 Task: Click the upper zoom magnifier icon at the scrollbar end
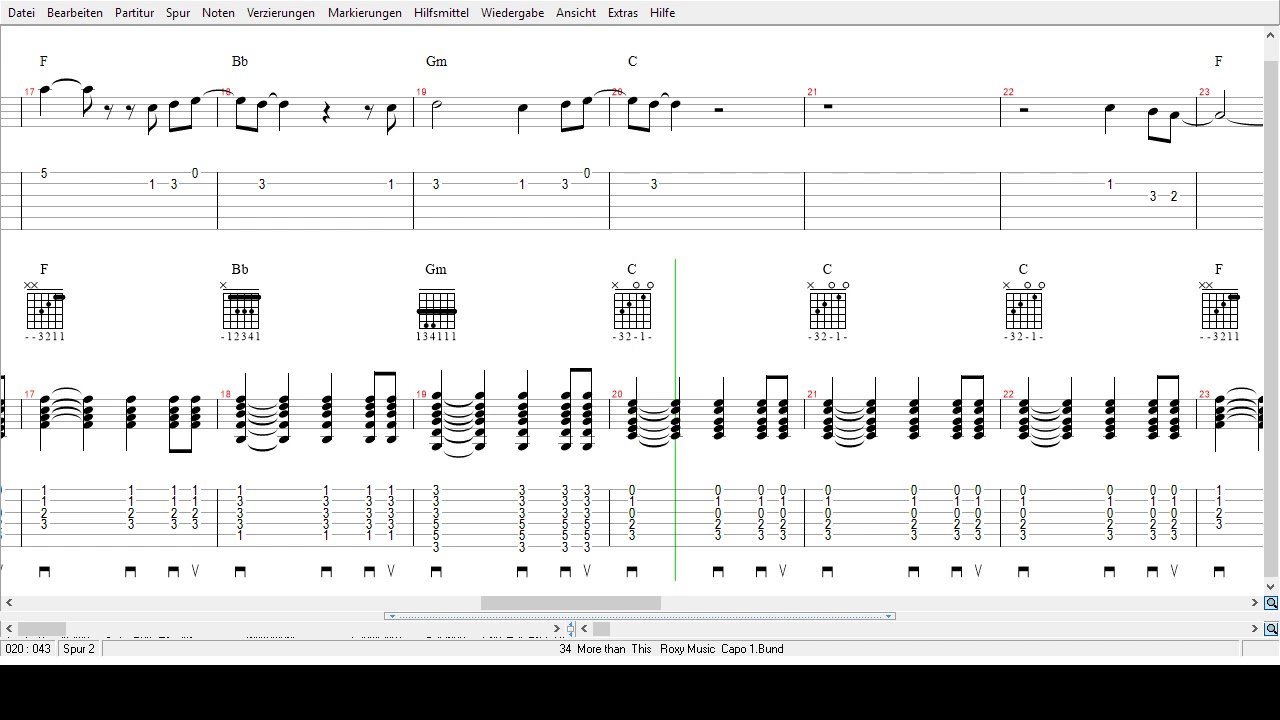(1271, 603)
